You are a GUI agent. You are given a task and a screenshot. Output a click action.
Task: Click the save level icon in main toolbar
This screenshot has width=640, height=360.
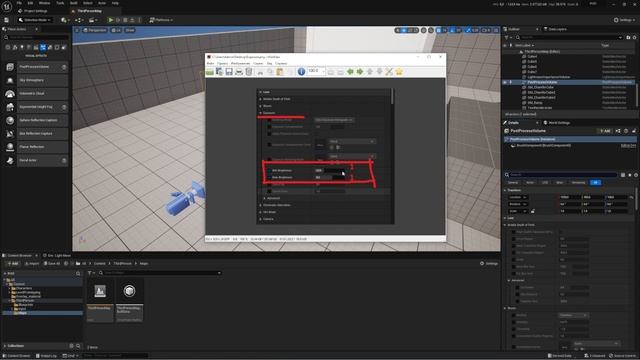[x=7, y=20]
